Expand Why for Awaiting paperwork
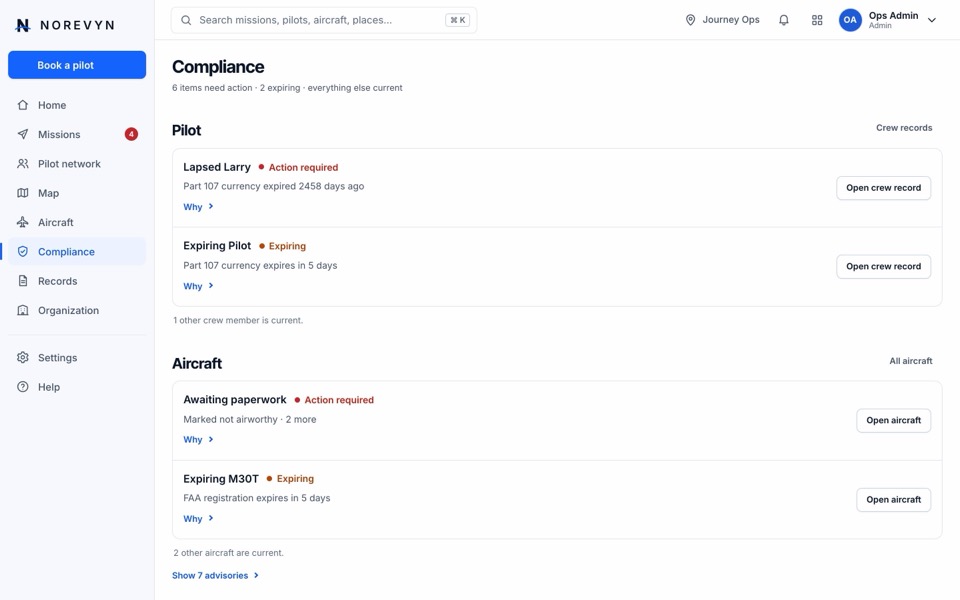 tap(198, 440)
